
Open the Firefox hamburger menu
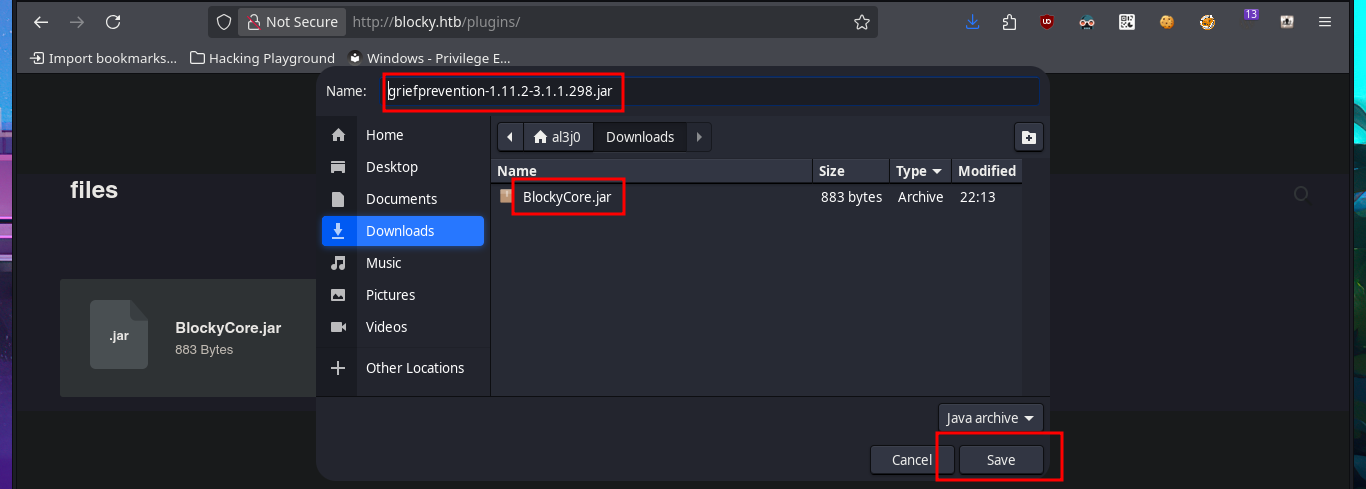[x=1325, y=22]
